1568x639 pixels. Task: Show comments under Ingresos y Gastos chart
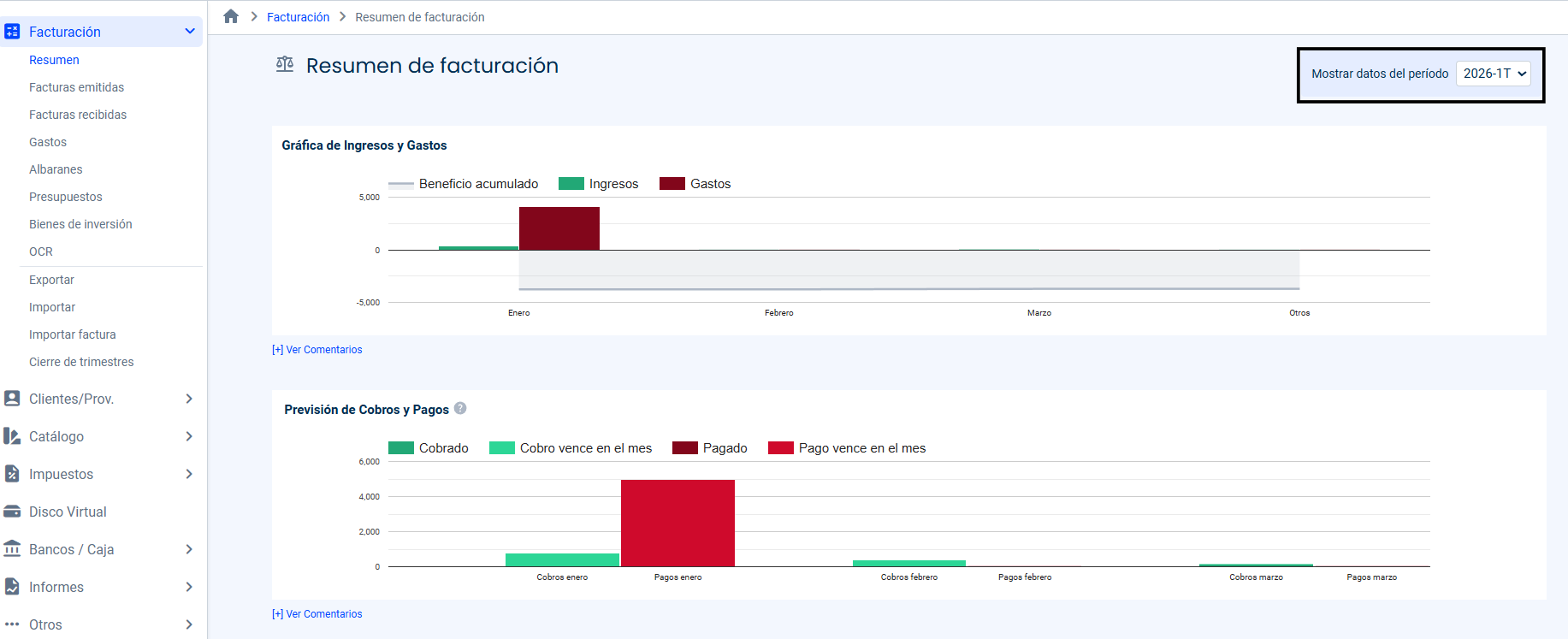pos(317,350)
